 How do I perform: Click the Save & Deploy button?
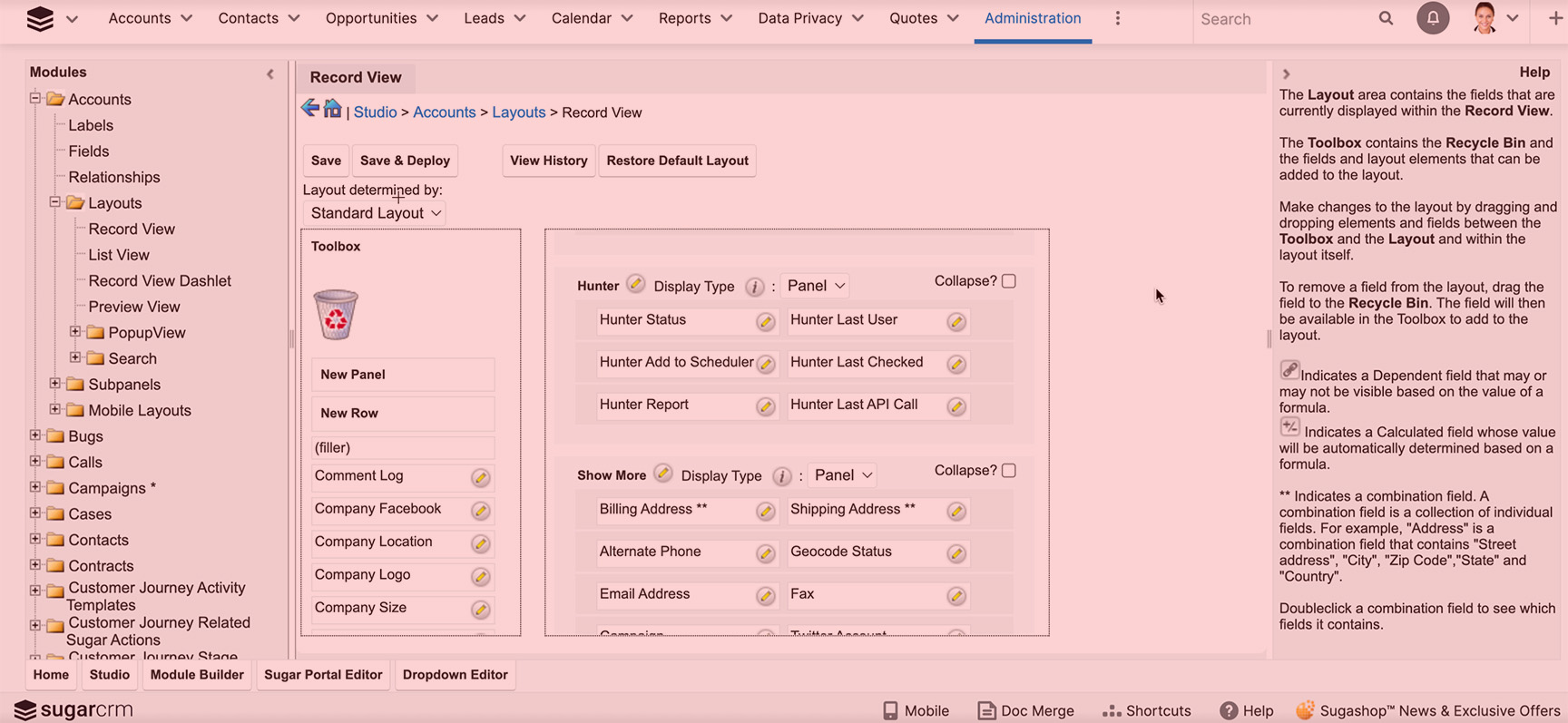point(405,161)
